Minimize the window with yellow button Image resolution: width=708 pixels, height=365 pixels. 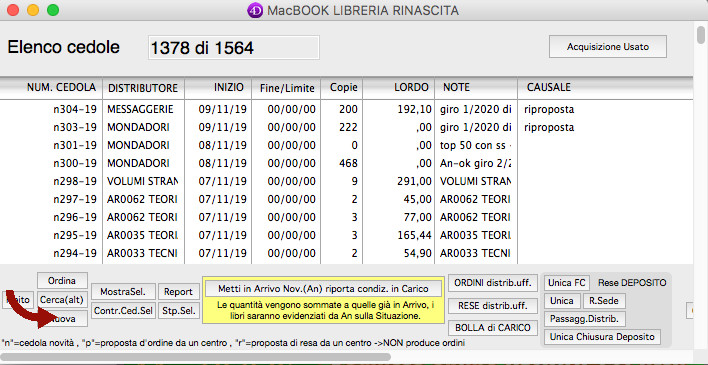(33, 10)
